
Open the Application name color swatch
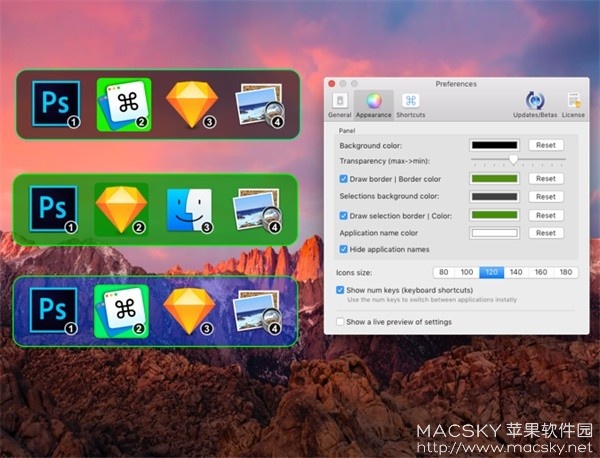(494, 233)
